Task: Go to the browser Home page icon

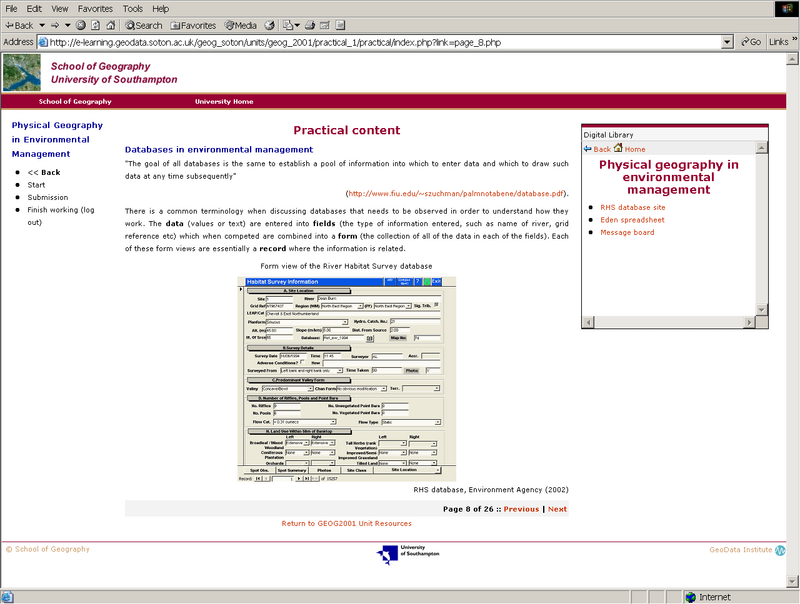Action: tap(111, 25)
